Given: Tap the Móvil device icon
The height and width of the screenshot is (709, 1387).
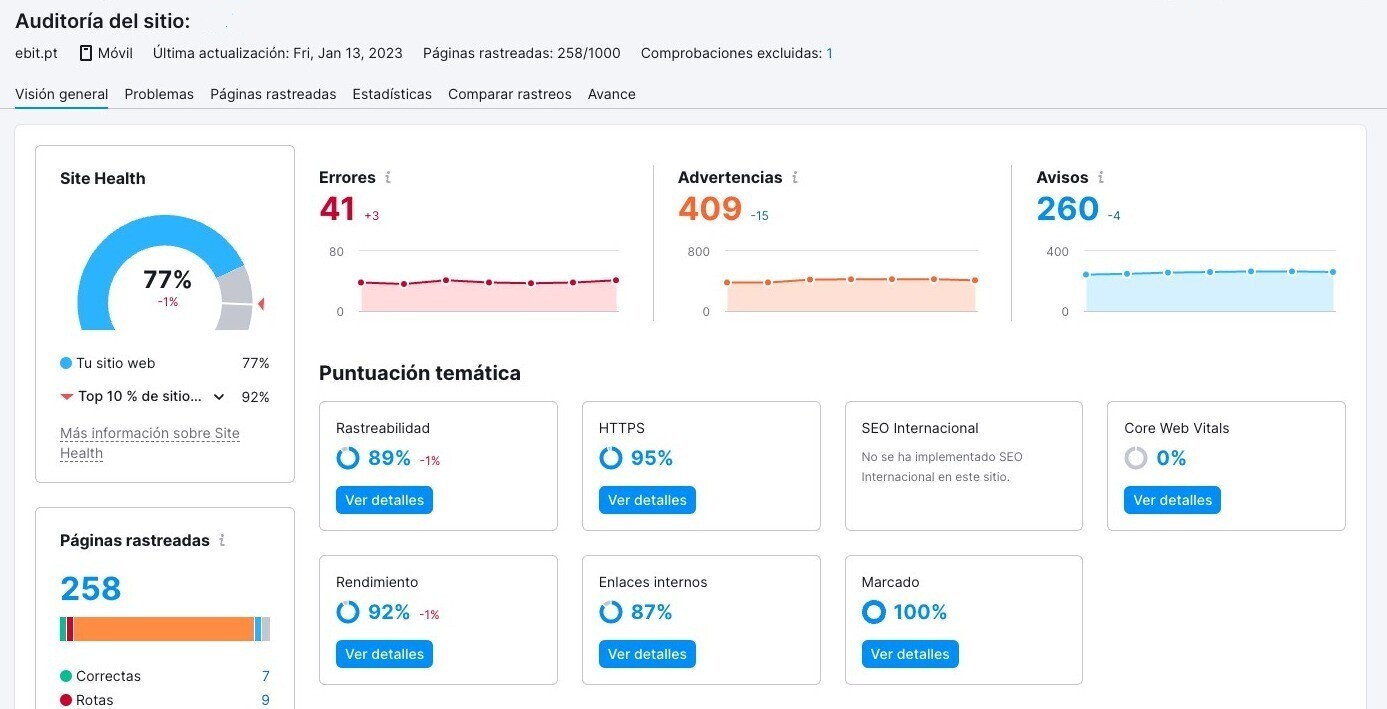Looking at the screenshot, I should 86,53.
